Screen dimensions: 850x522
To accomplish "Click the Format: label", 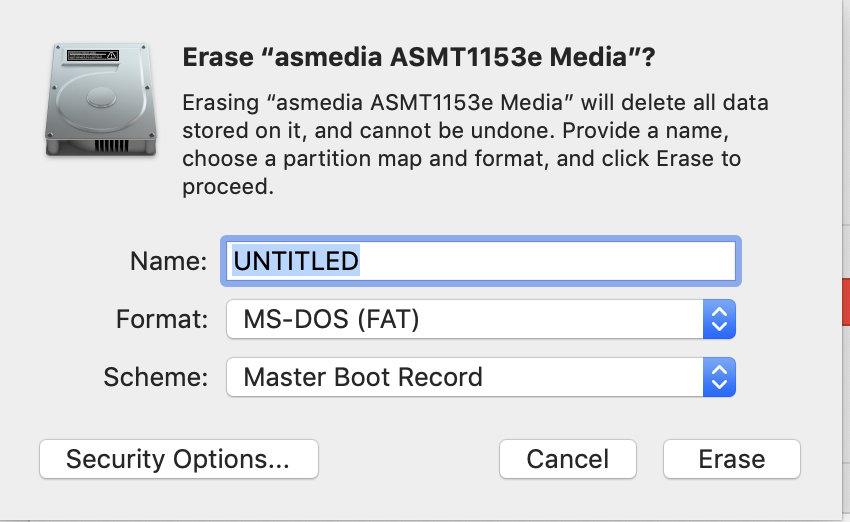I will [162, 319].
